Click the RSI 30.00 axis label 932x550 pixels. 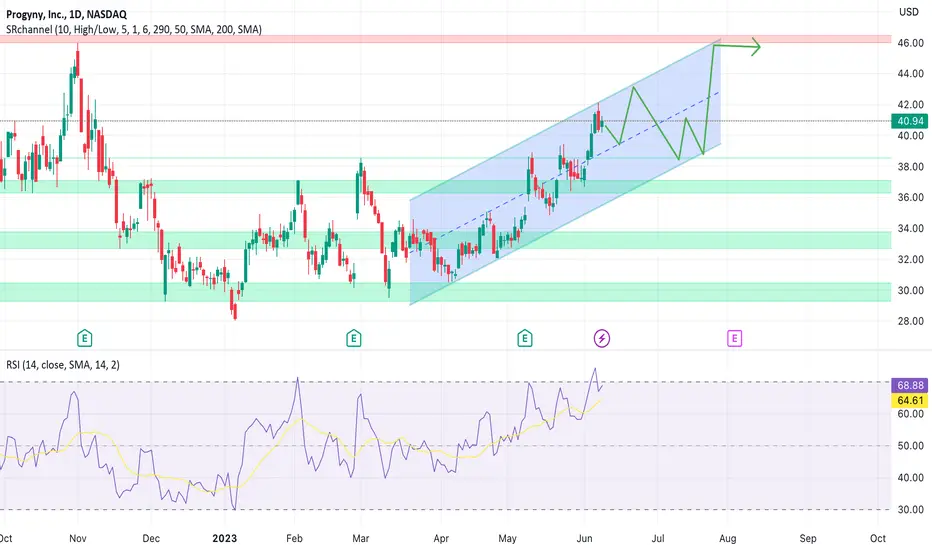point(910,510)
